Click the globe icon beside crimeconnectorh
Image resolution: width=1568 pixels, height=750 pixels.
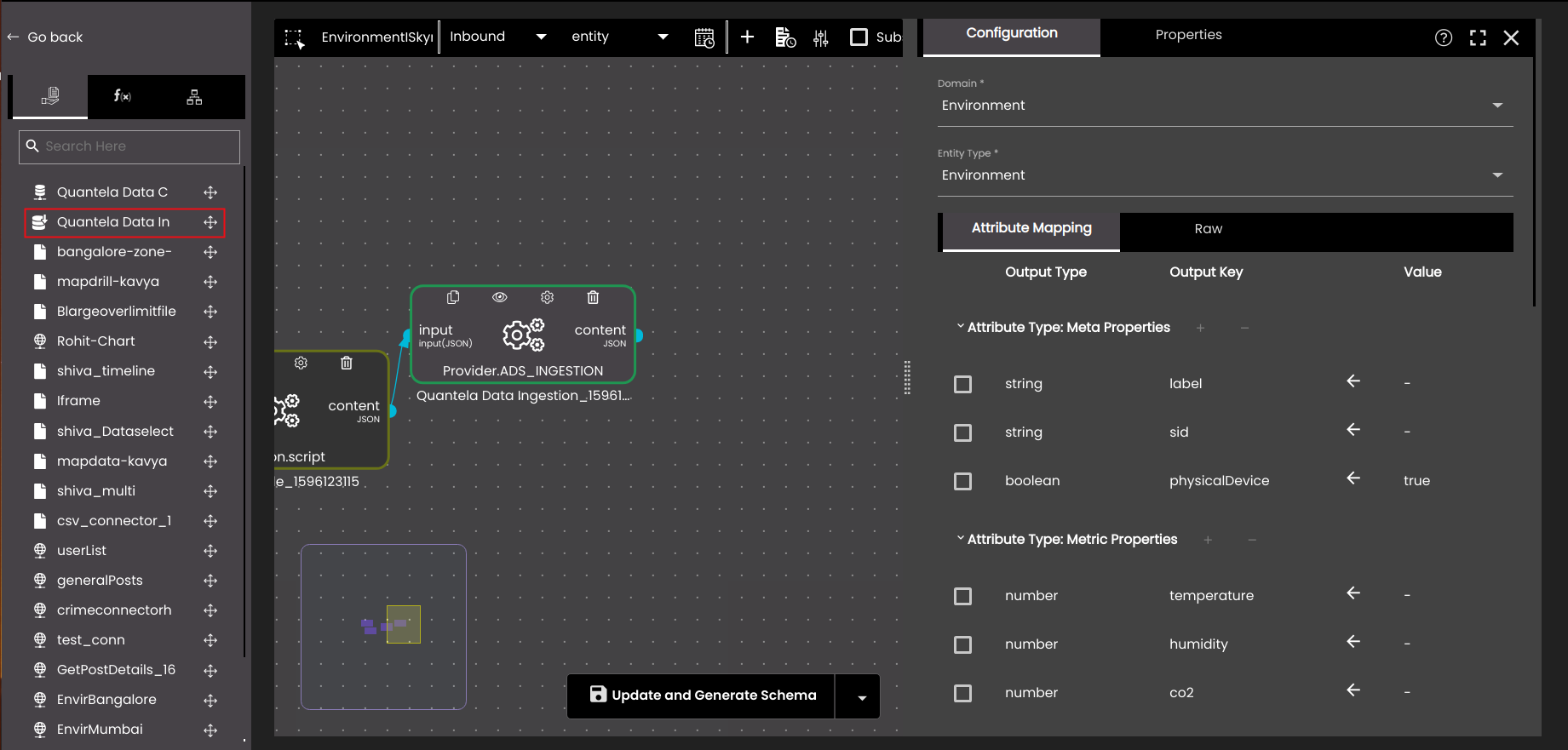coord(39,610)
